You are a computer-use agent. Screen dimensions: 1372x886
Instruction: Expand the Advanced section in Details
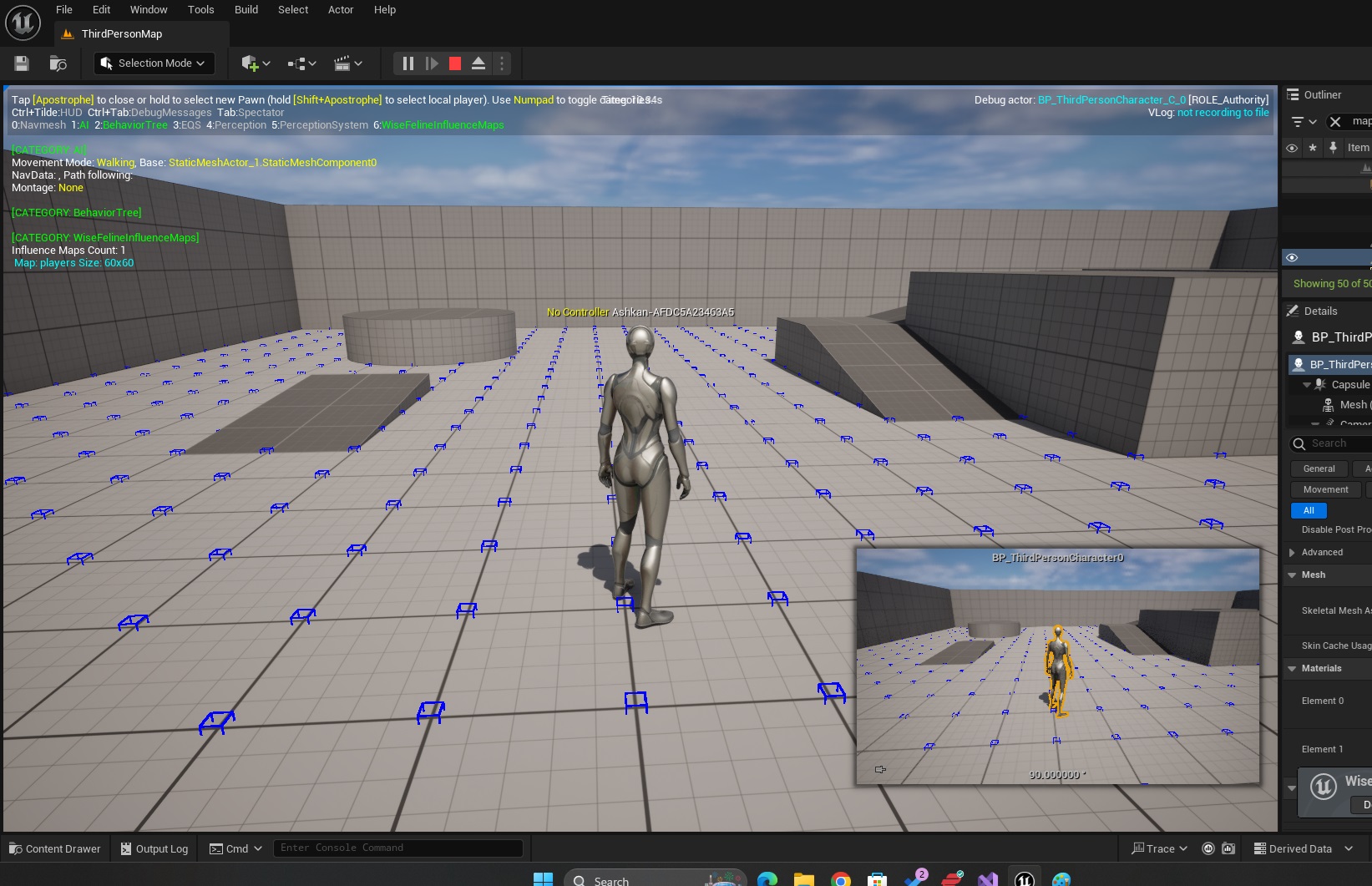pos(1293,553)
